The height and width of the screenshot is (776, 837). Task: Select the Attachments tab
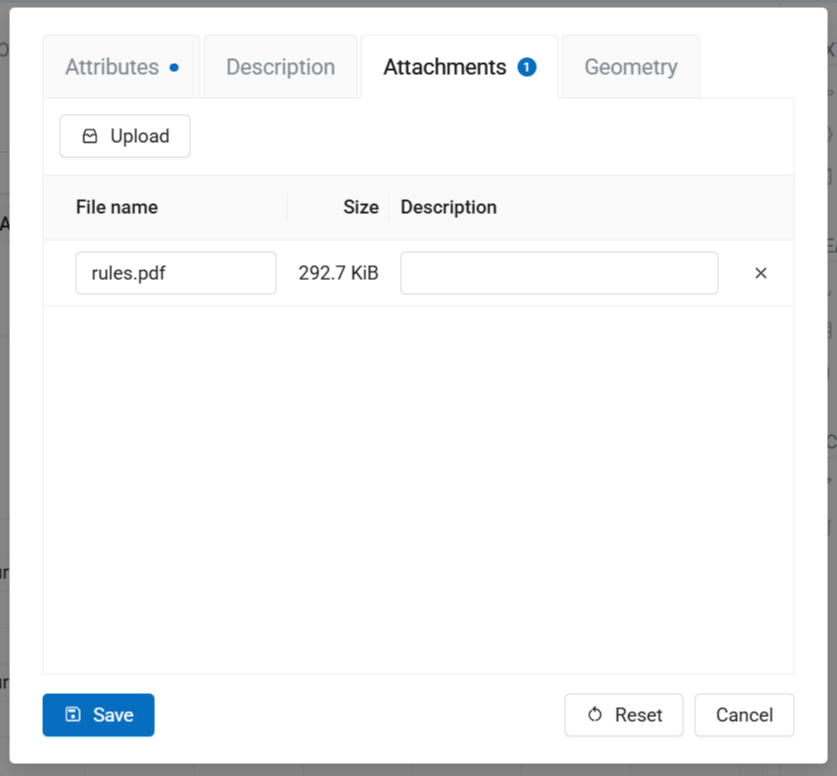click(445, 67)
